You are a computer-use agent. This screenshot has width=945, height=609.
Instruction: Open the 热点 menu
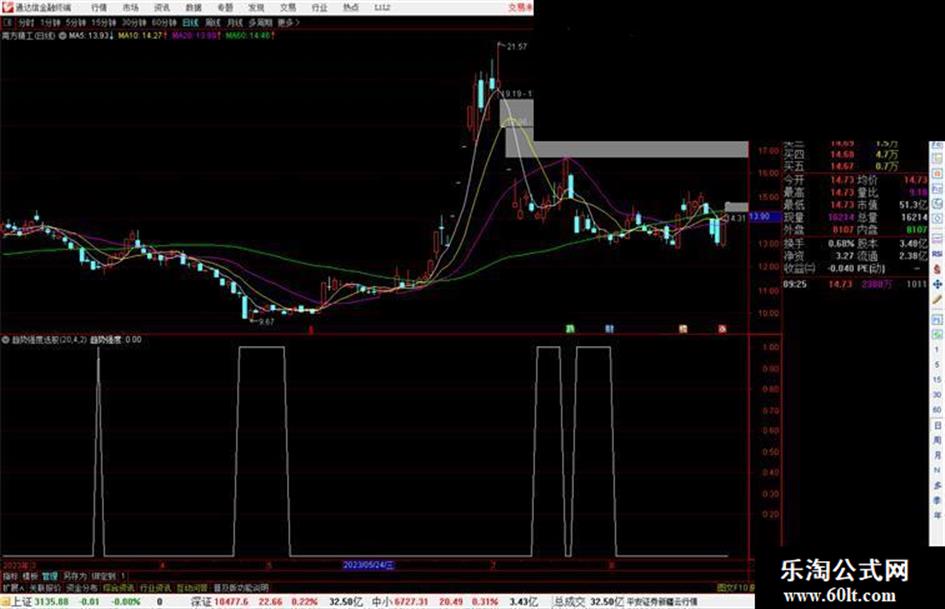click(x=351, y=7)
